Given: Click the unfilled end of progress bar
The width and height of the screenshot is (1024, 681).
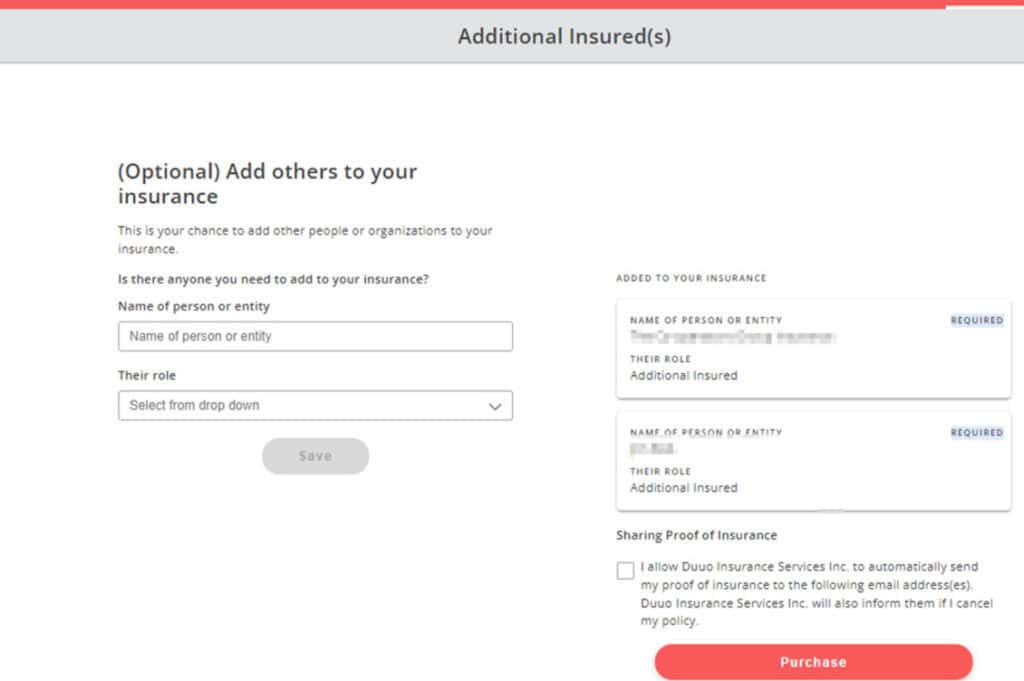Looking at the screenshot, I should point(985,4).
